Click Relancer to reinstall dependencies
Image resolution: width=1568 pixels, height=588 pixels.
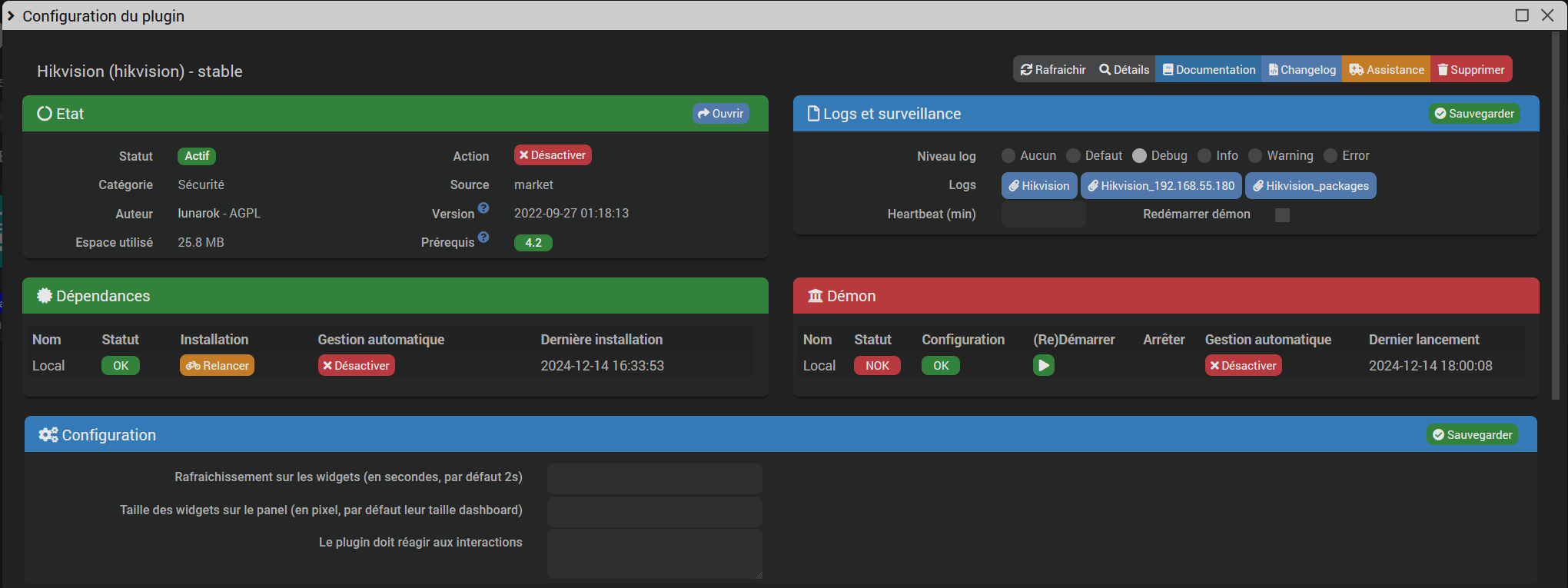click(217, 366)
